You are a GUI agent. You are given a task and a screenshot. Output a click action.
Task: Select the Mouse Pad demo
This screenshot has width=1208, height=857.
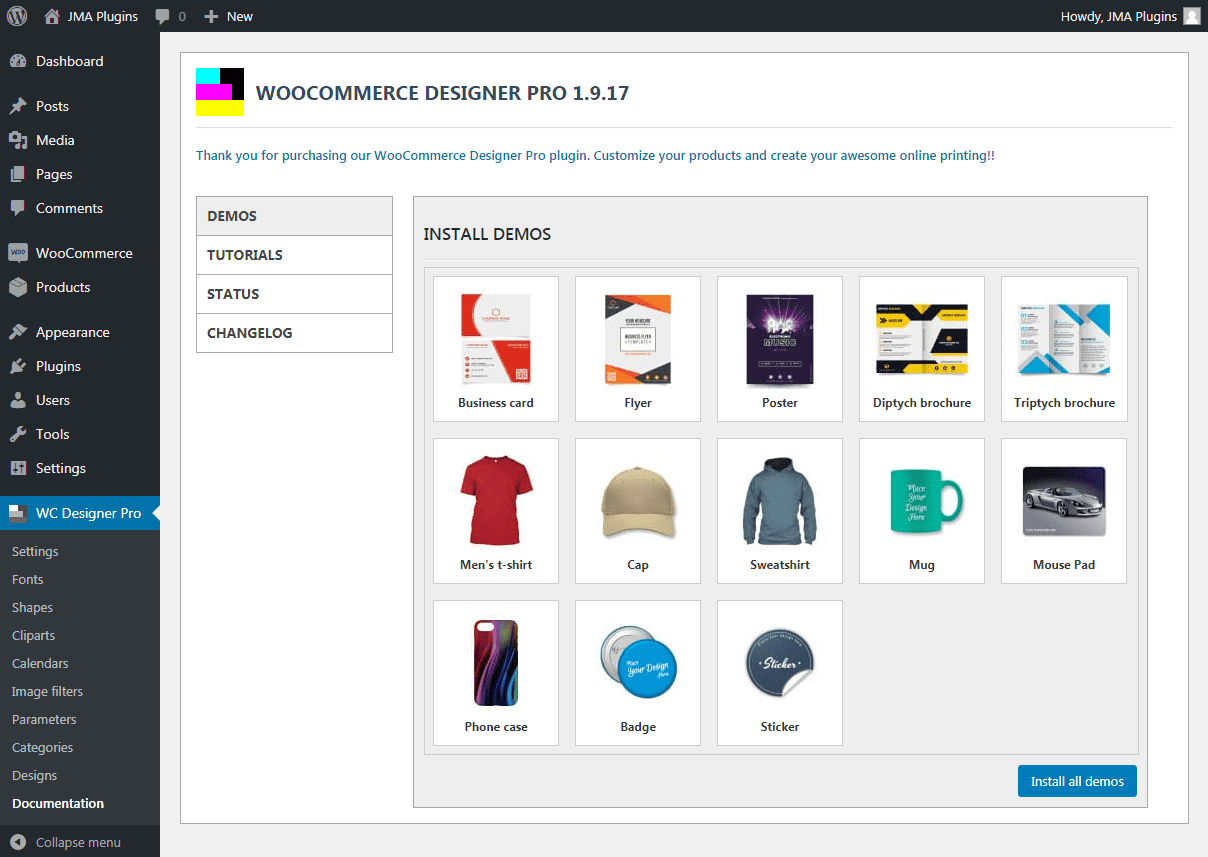tap(1064, 511)
